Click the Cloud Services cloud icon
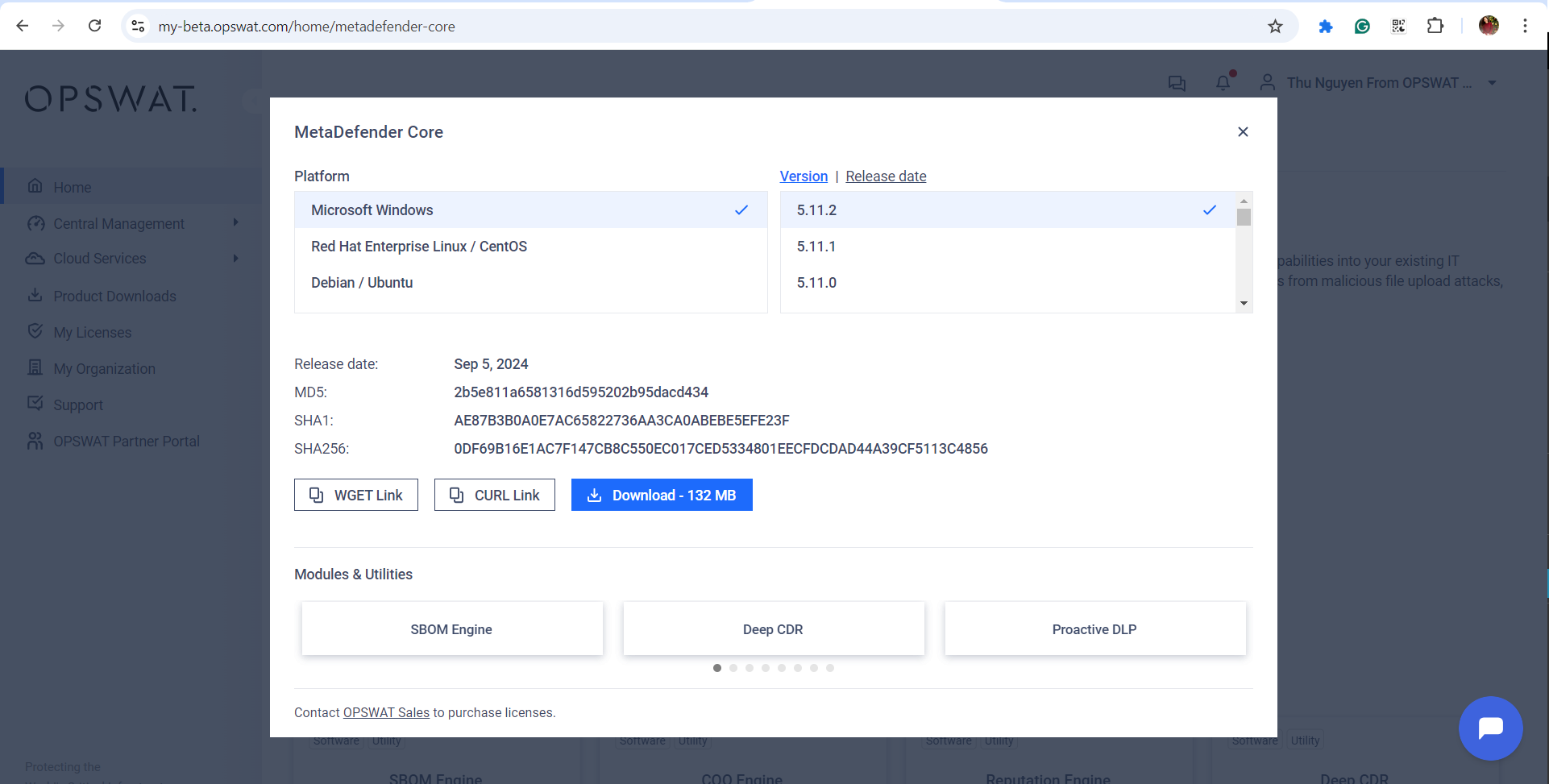Screen dimensions: 1549x784 (35, 259)
